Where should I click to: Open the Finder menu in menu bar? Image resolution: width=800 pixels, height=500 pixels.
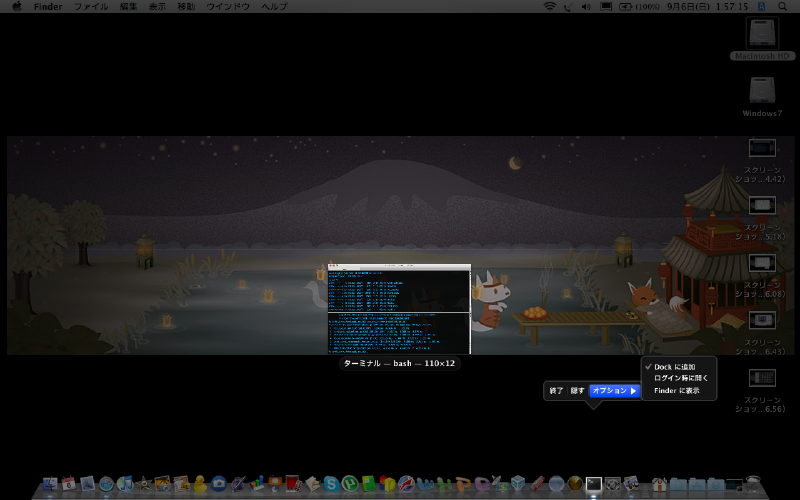48,7
